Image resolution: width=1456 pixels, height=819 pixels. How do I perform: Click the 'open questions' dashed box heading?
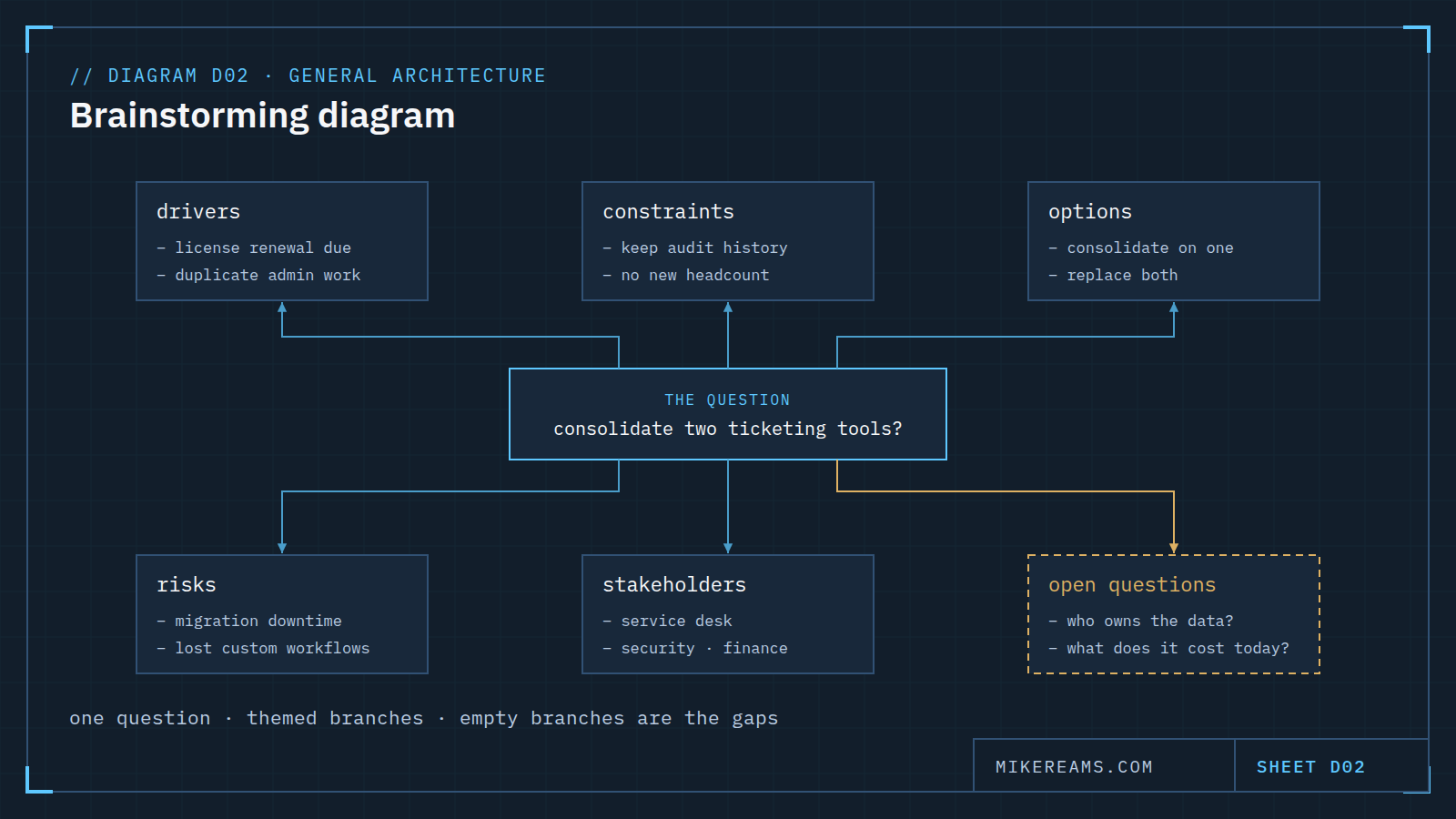point(1132,585)
